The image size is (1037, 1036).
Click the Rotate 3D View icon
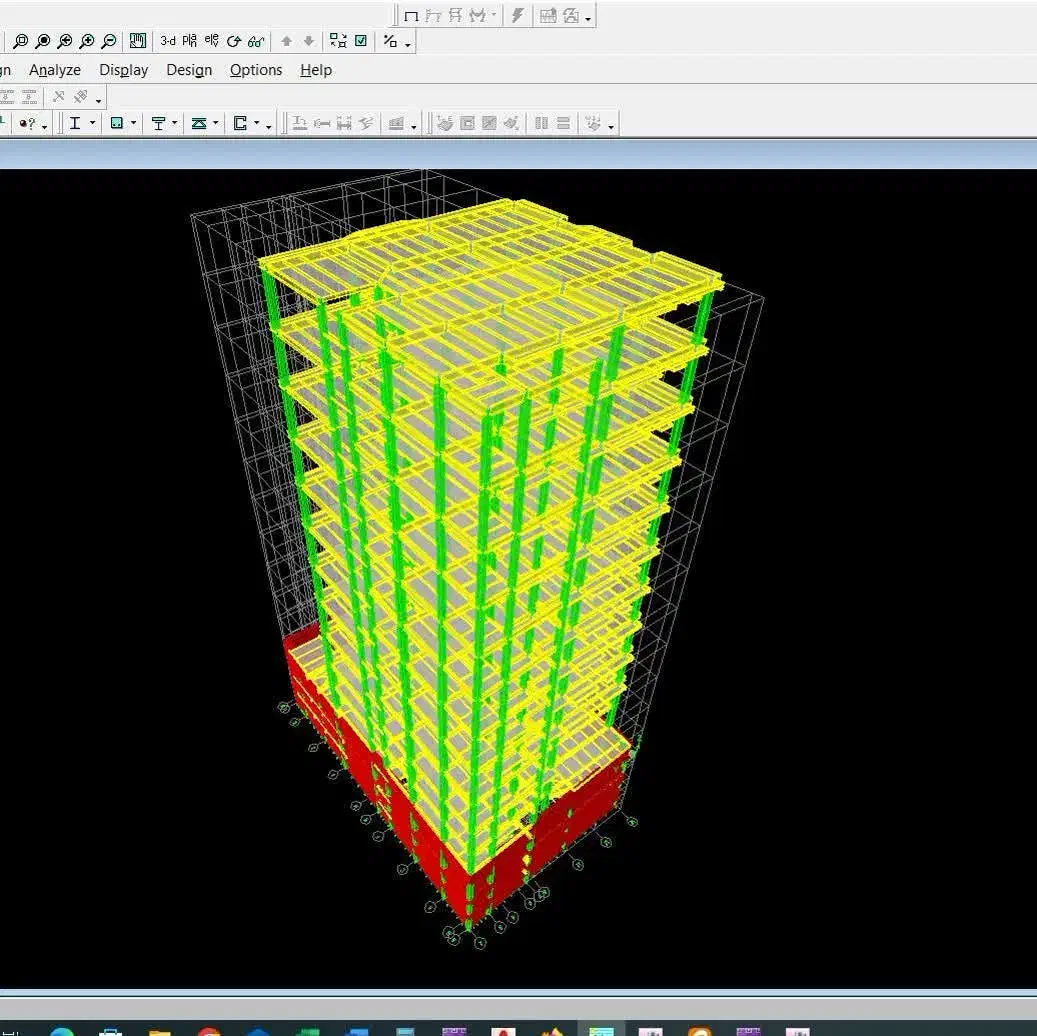pos(234,41)
